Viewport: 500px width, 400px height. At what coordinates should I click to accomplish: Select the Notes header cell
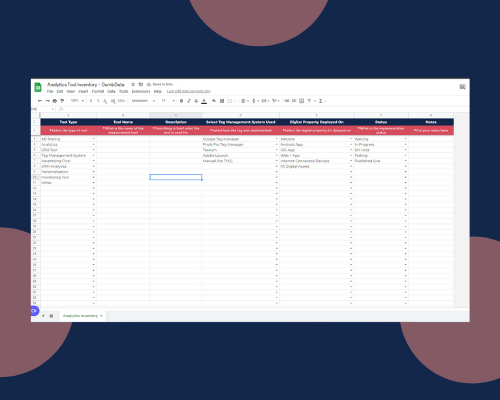(431, 122)
